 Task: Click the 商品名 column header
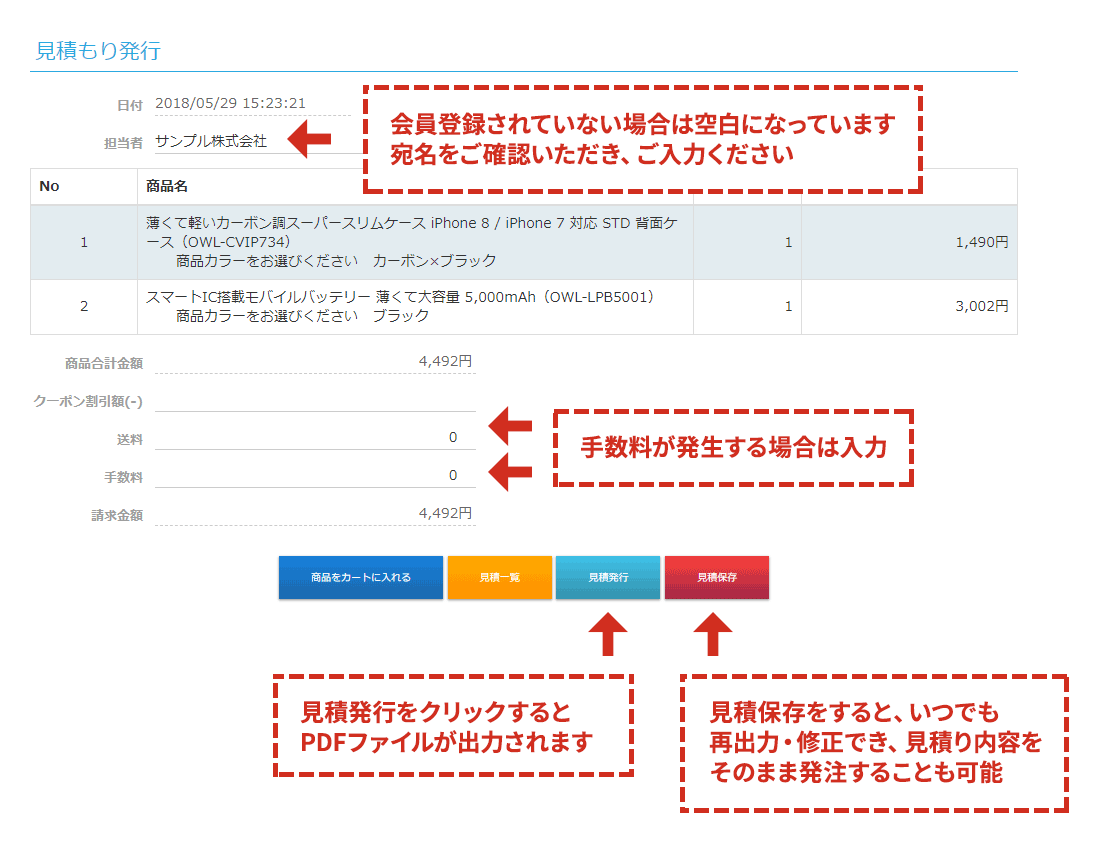pos(166,186)
